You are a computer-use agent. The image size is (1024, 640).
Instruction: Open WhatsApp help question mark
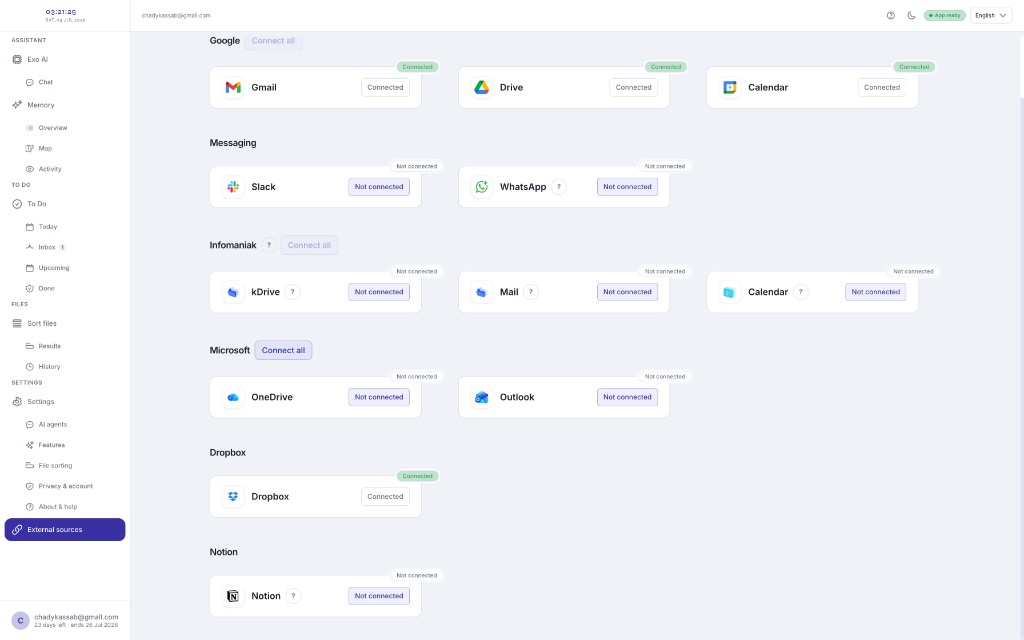tap(558, 187)
